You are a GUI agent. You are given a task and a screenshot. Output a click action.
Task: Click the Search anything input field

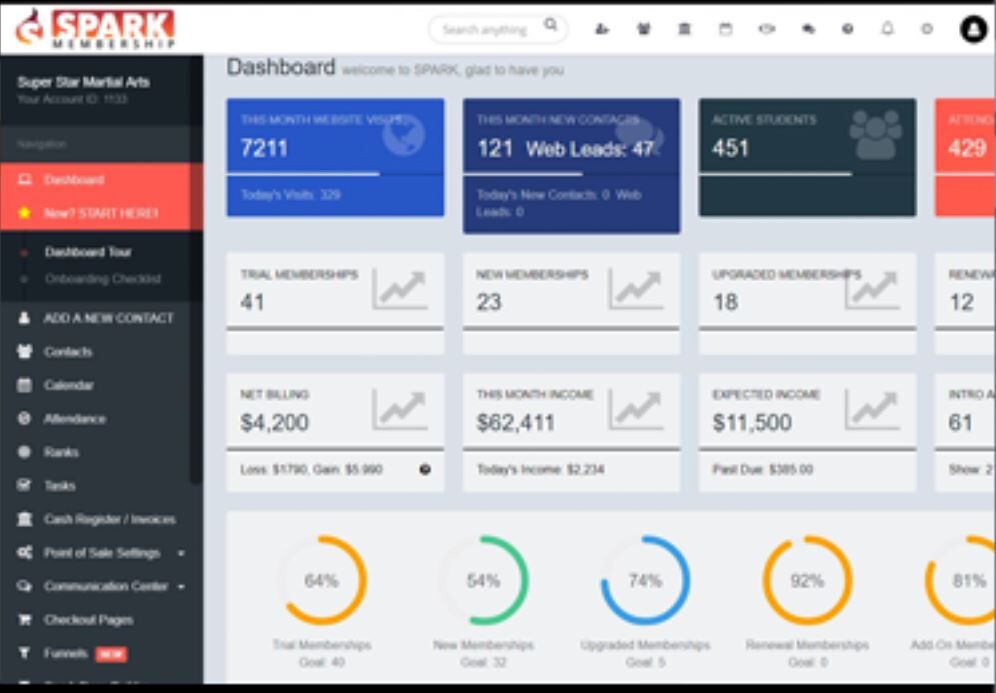(485, 30)
